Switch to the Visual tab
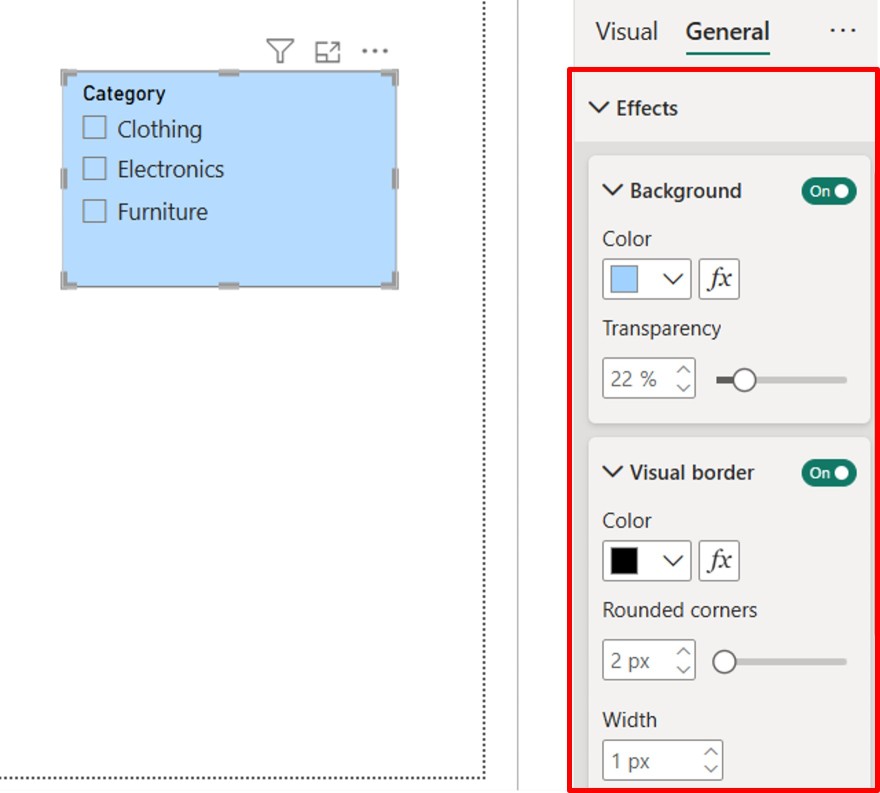 (626, 32)
